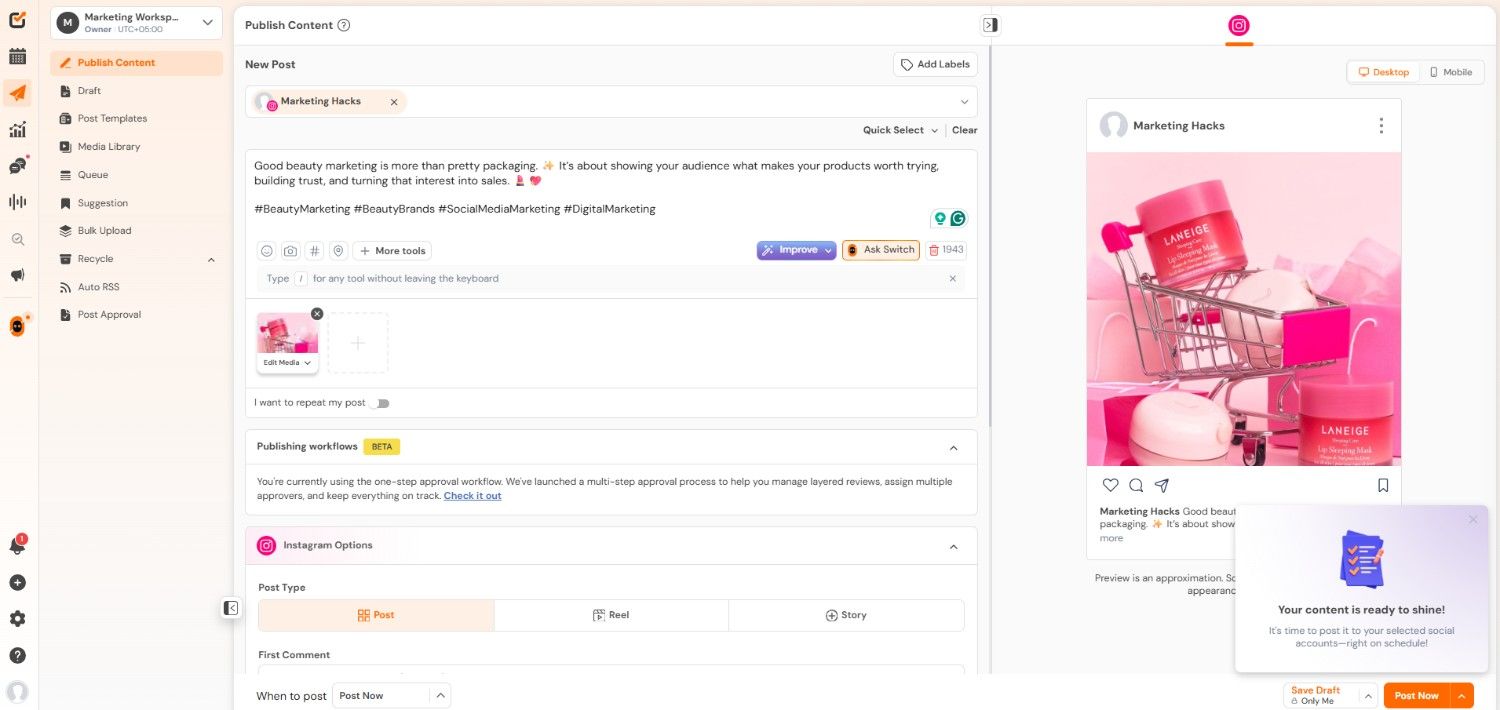
Task: Open the Save Draft options arrow
Action: (x=1369, y=695)
